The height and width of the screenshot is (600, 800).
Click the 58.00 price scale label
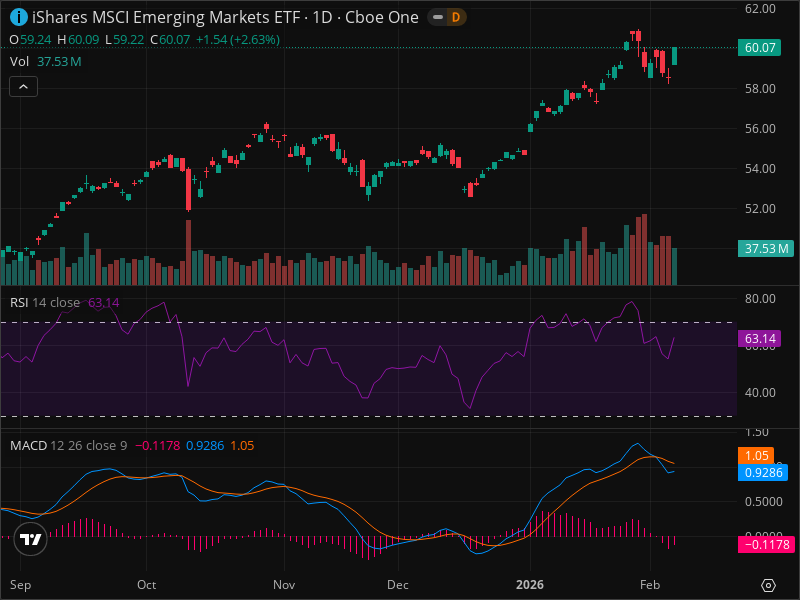click(x=760, y=88)
